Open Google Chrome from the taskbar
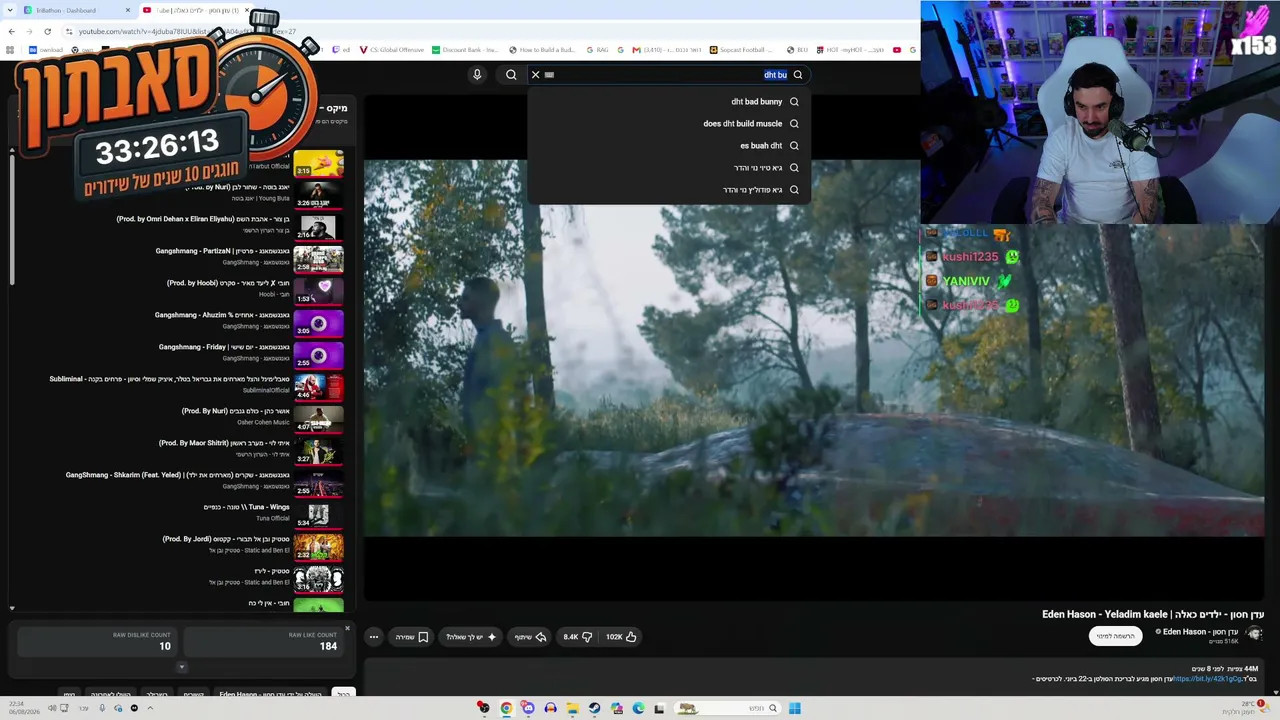Image resolution: width=1280 pixels, height=720 pixels. pyautogui.click(x=506, y=709)
